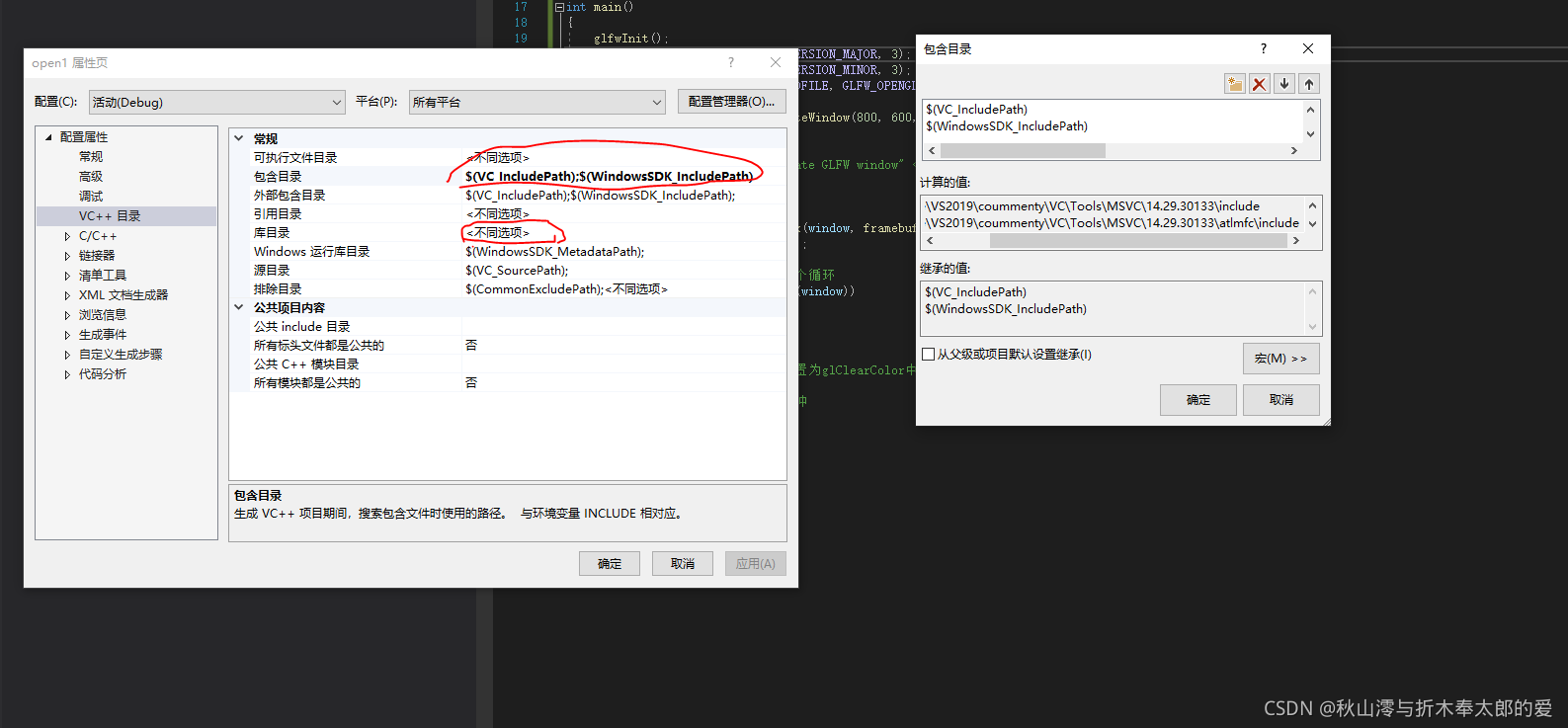Click 确定 in the open1 属性页 dialog
Screen dimensions: 1568x728
[x=610, y=563]
